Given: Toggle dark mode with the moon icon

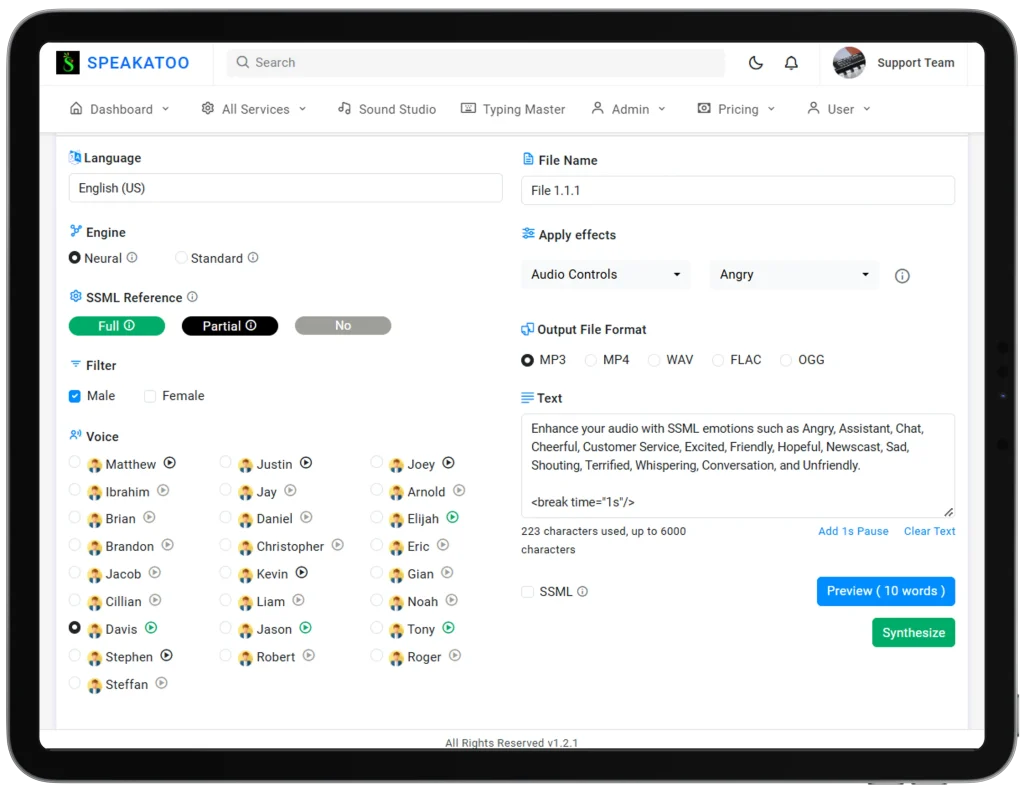Looking at the screenshot, I should [755, 62].
